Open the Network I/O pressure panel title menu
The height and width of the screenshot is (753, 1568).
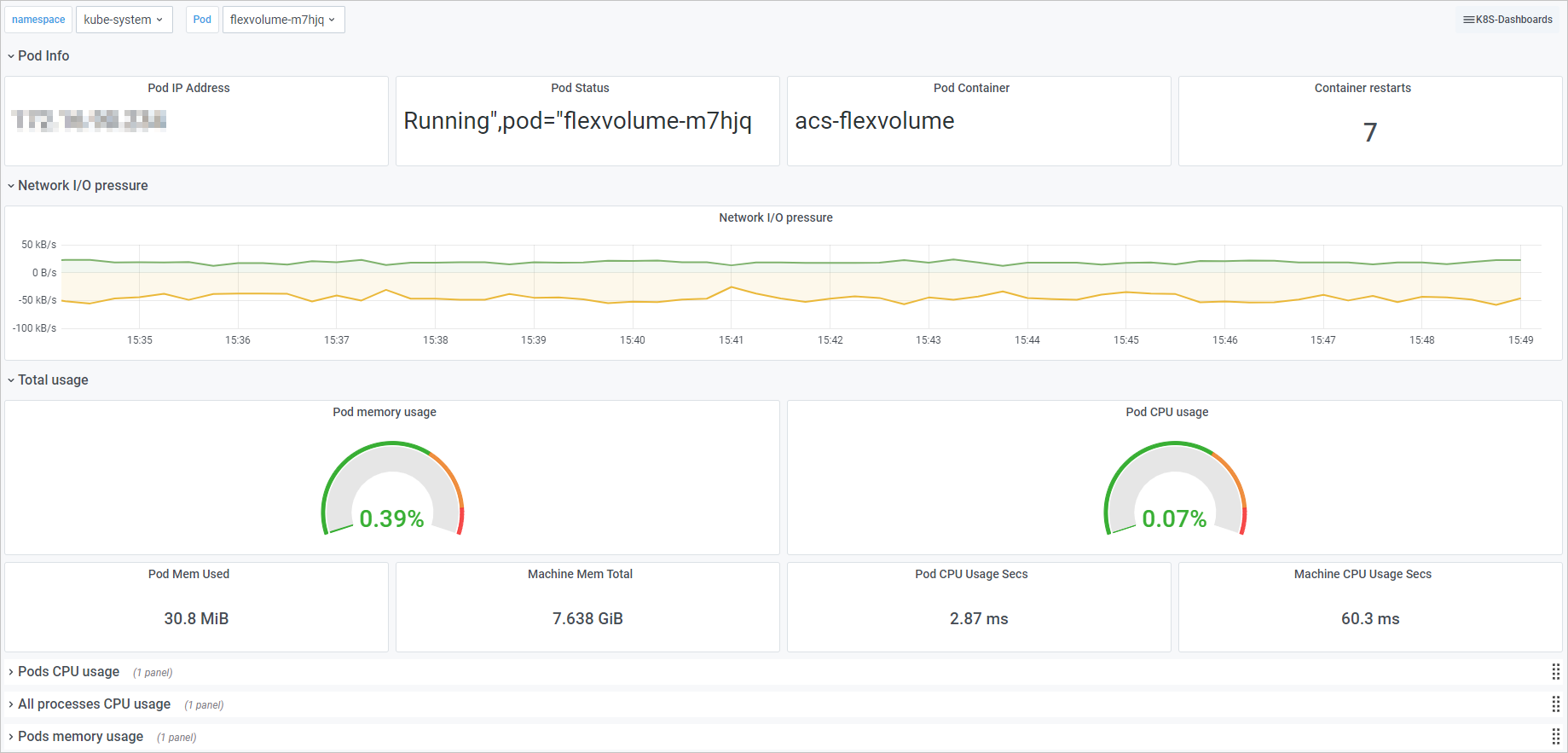776,217
